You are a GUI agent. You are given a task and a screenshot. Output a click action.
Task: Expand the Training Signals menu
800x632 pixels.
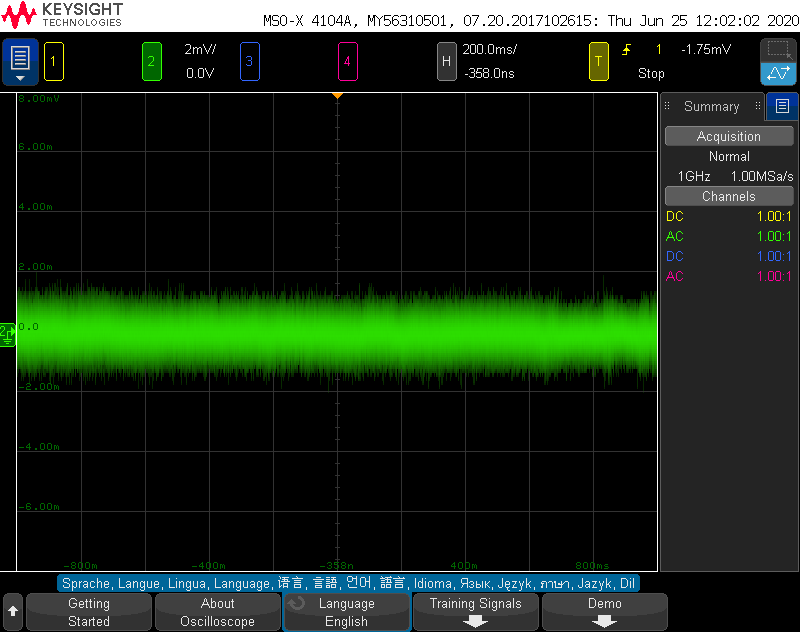tap(476, 612)
